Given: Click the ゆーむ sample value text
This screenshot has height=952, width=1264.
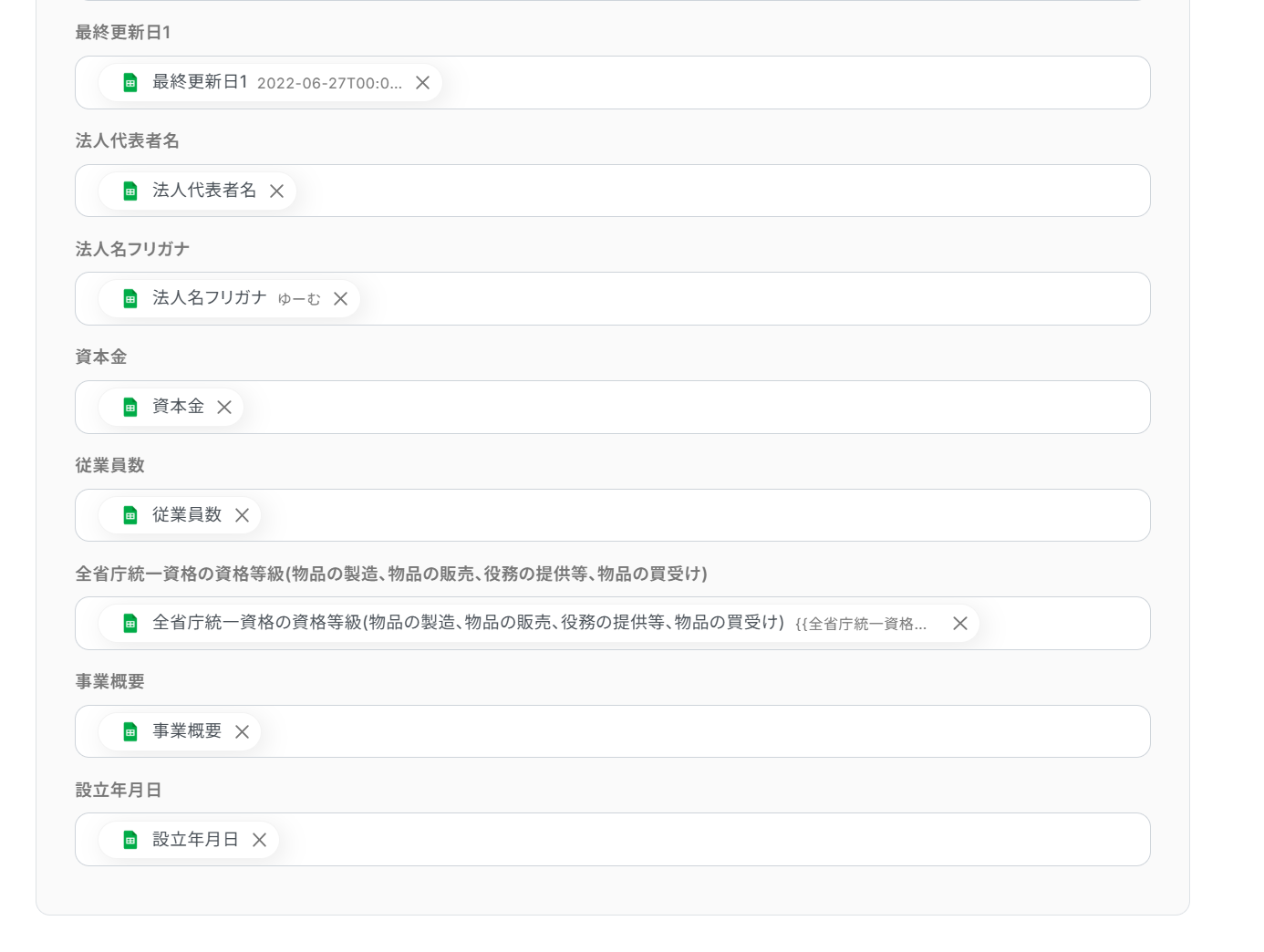Looking at the screenshot, I should tap(299, 299).
